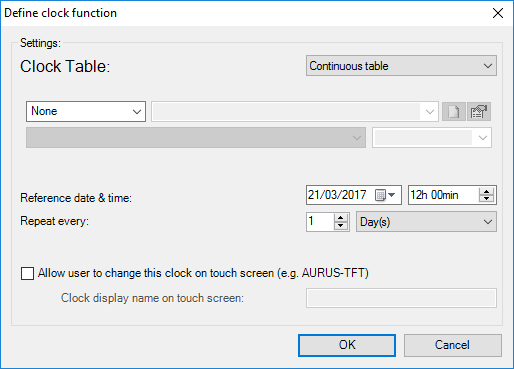Open the calendar picker for reference date
This screenshot has width=514, height=369.
pos(385,195)
